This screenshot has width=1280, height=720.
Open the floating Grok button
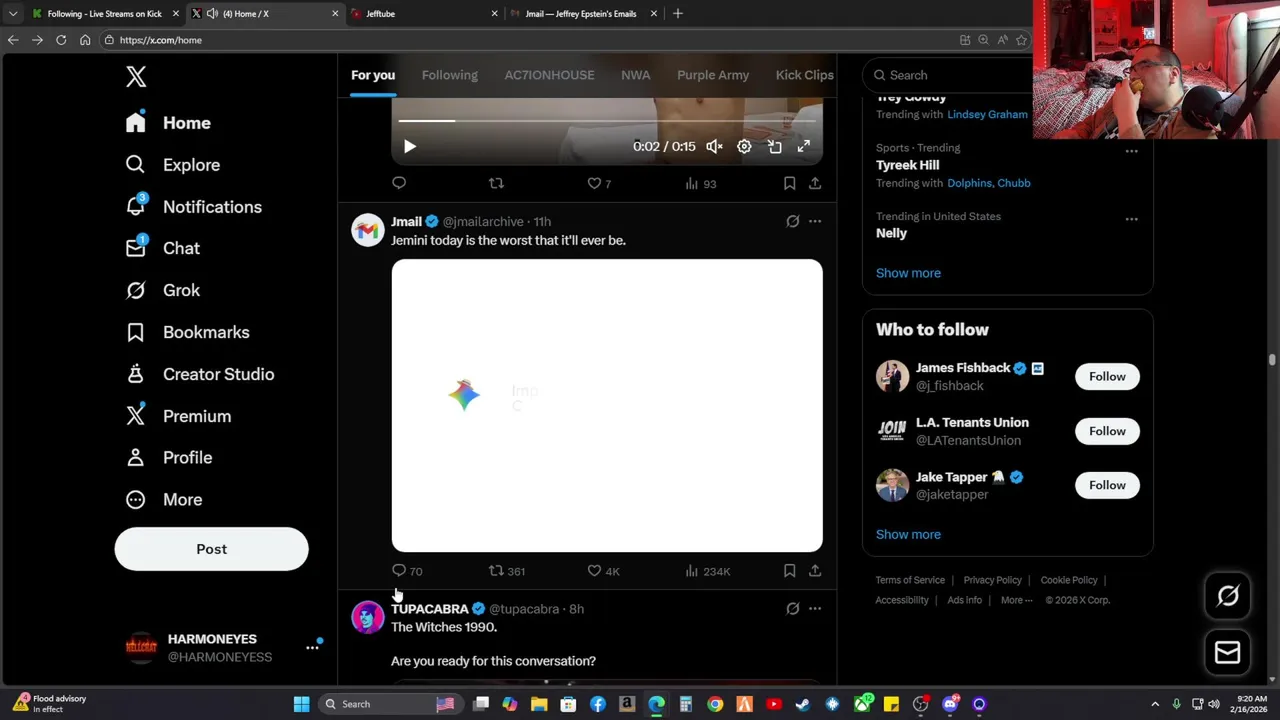click(1228, 596)
